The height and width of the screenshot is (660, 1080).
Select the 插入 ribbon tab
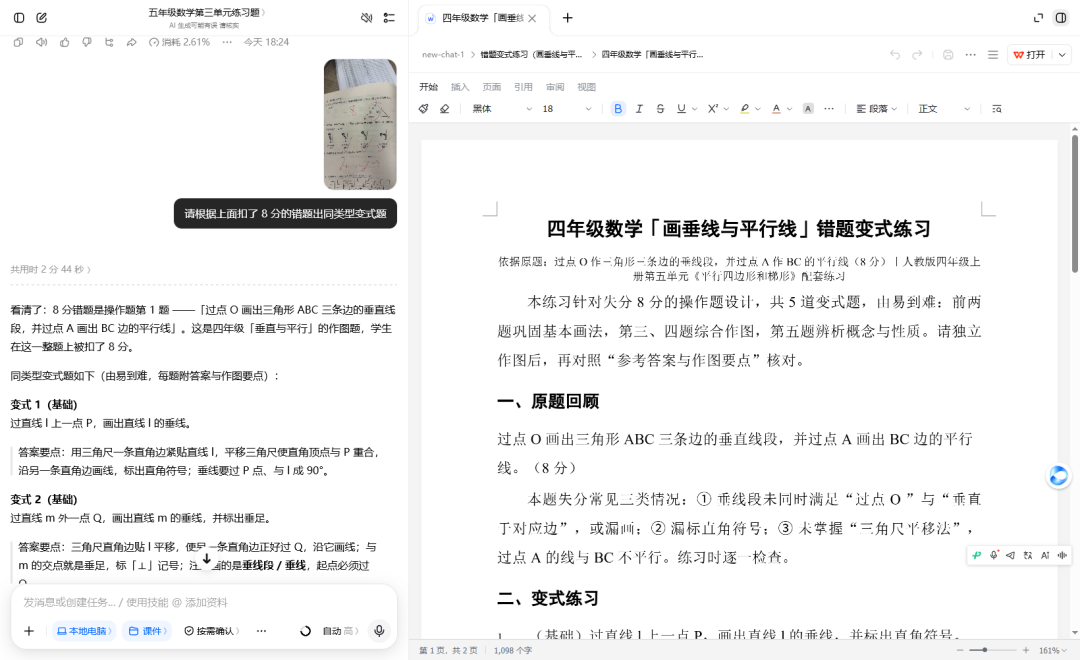[x=460, y=87]
